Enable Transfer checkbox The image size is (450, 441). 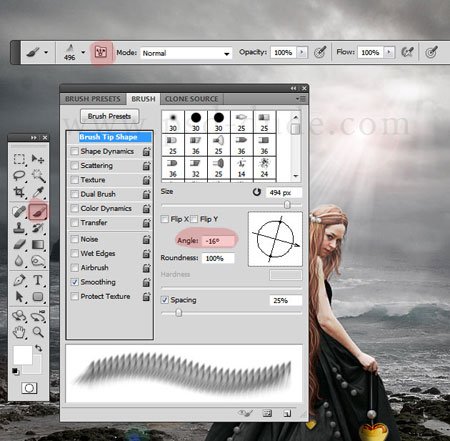coord(75,223)
